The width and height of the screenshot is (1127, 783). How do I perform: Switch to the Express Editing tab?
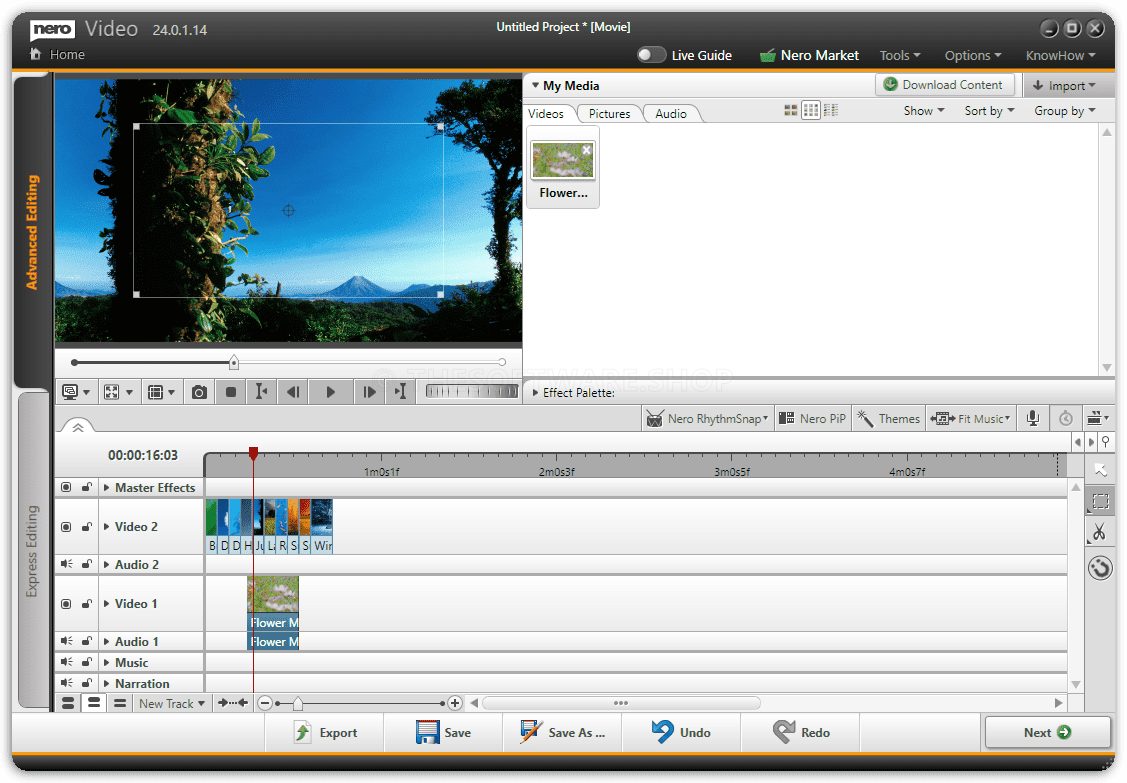[x=32, y=551]
